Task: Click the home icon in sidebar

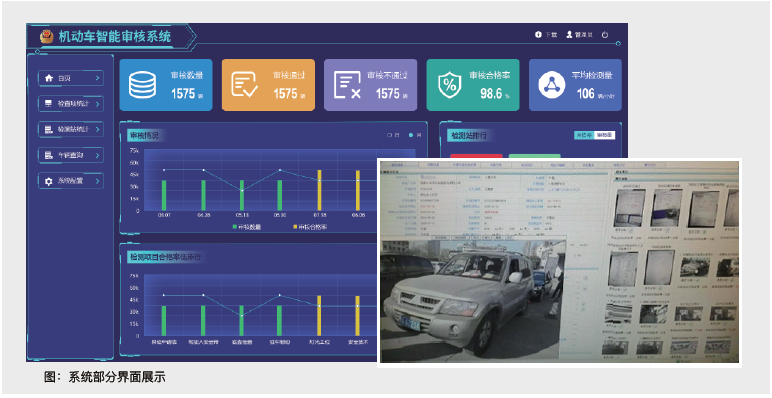Action: (49, 78)
